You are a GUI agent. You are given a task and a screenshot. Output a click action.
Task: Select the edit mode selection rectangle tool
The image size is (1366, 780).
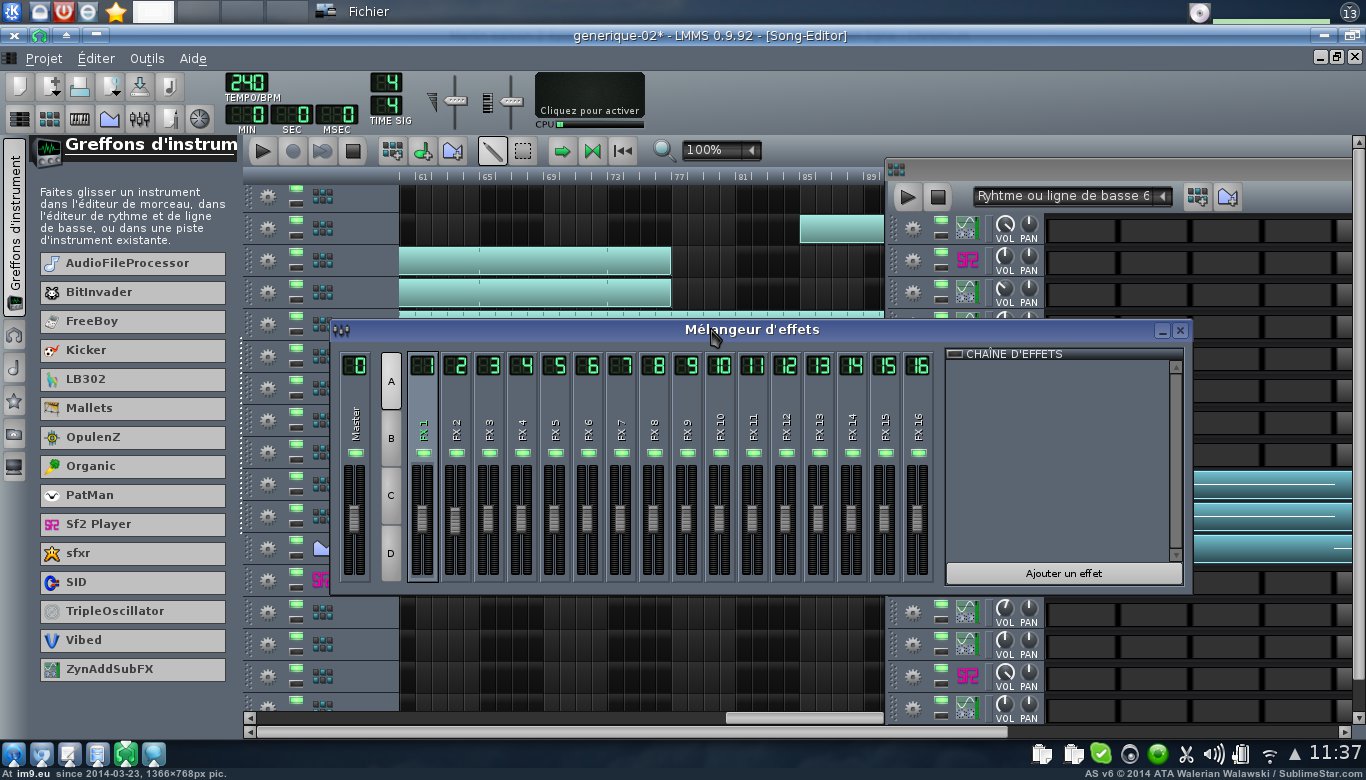[523, 151]
